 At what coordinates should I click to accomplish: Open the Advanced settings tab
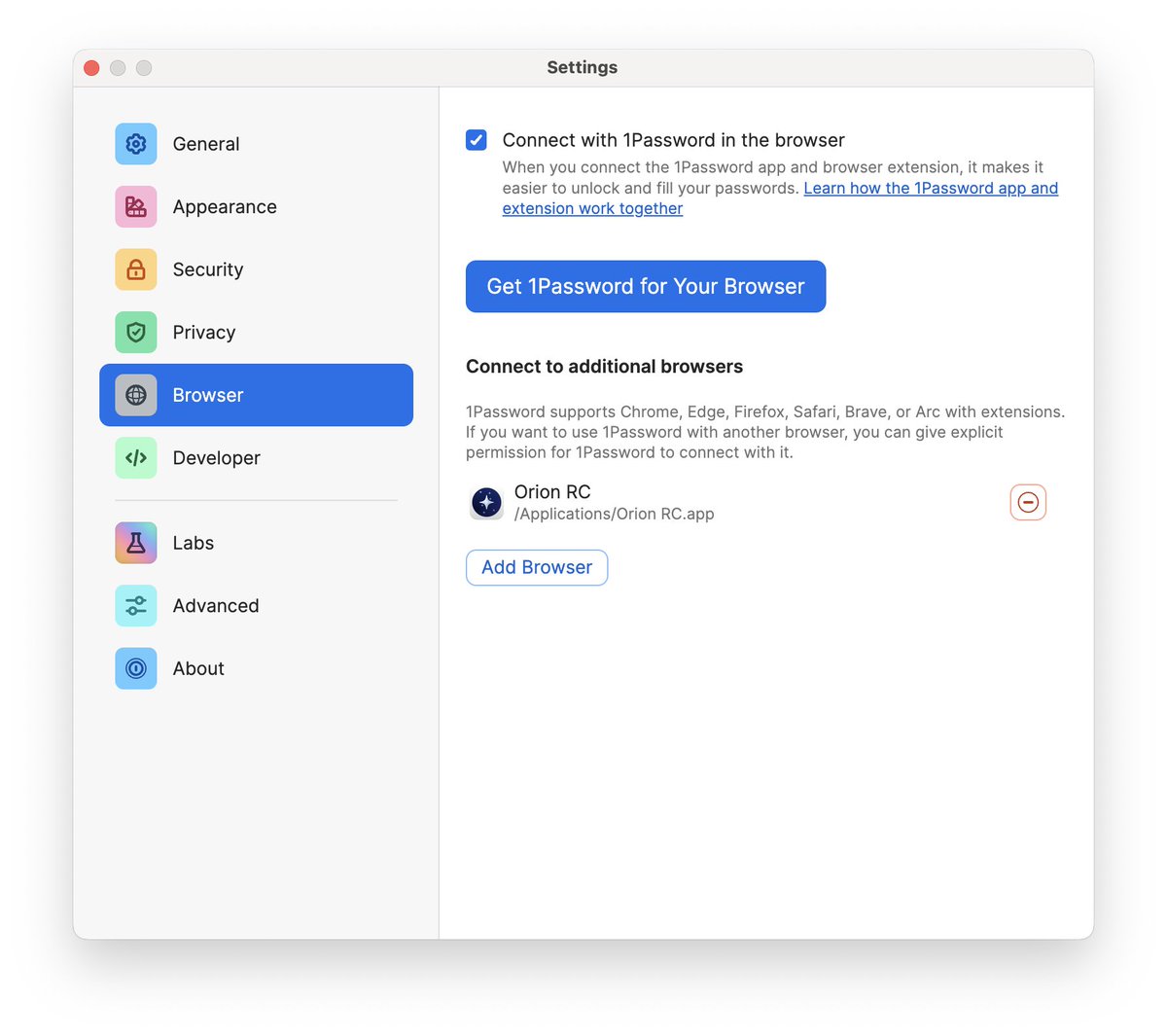click(x=256, y=606)
